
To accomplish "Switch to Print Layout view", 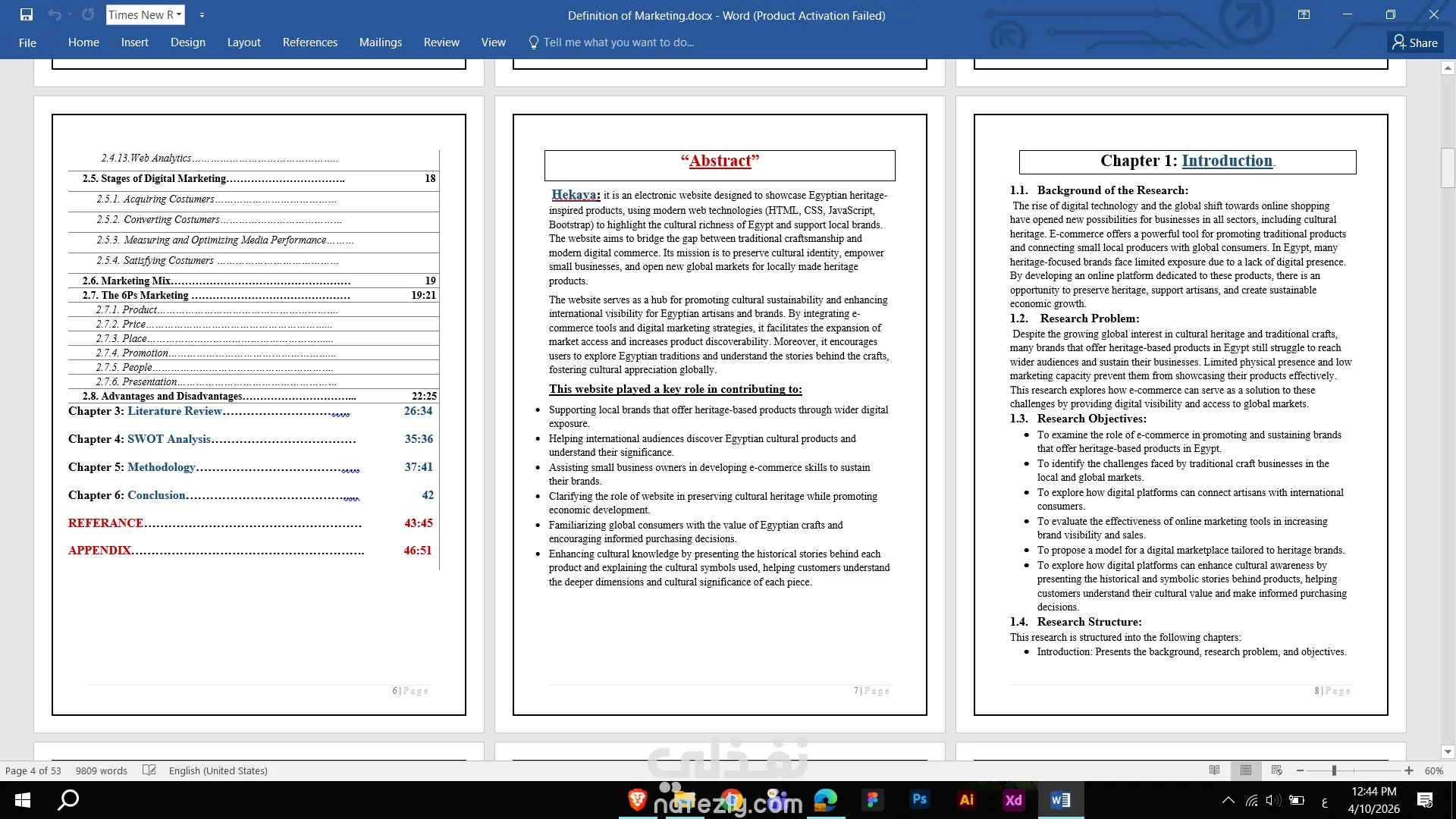I will click(1245, 770).
